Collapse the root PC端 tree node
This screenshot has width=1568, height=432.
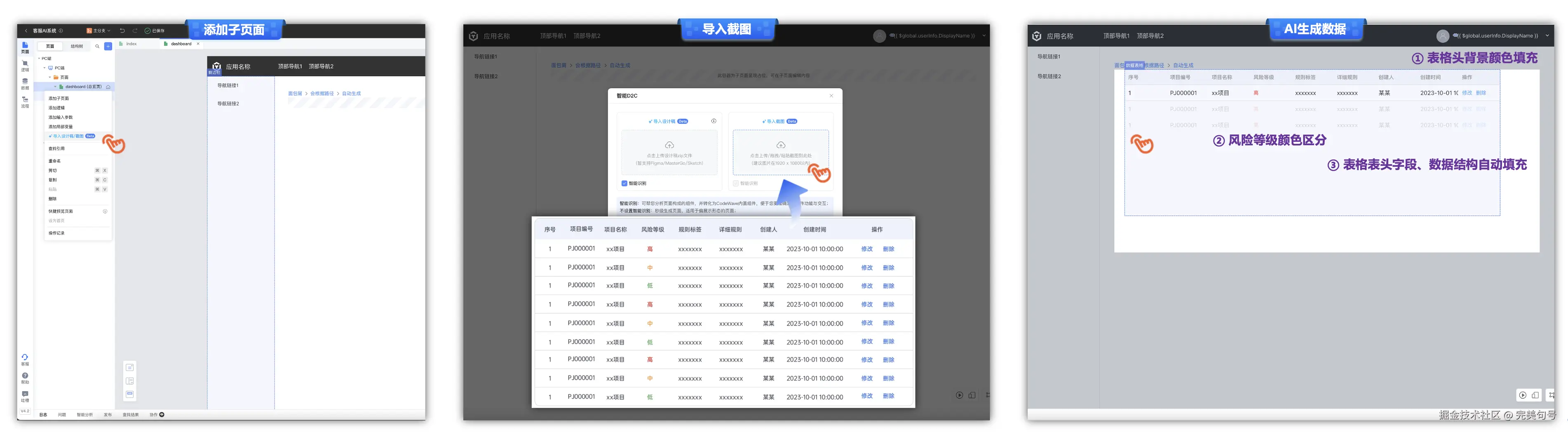40,59
